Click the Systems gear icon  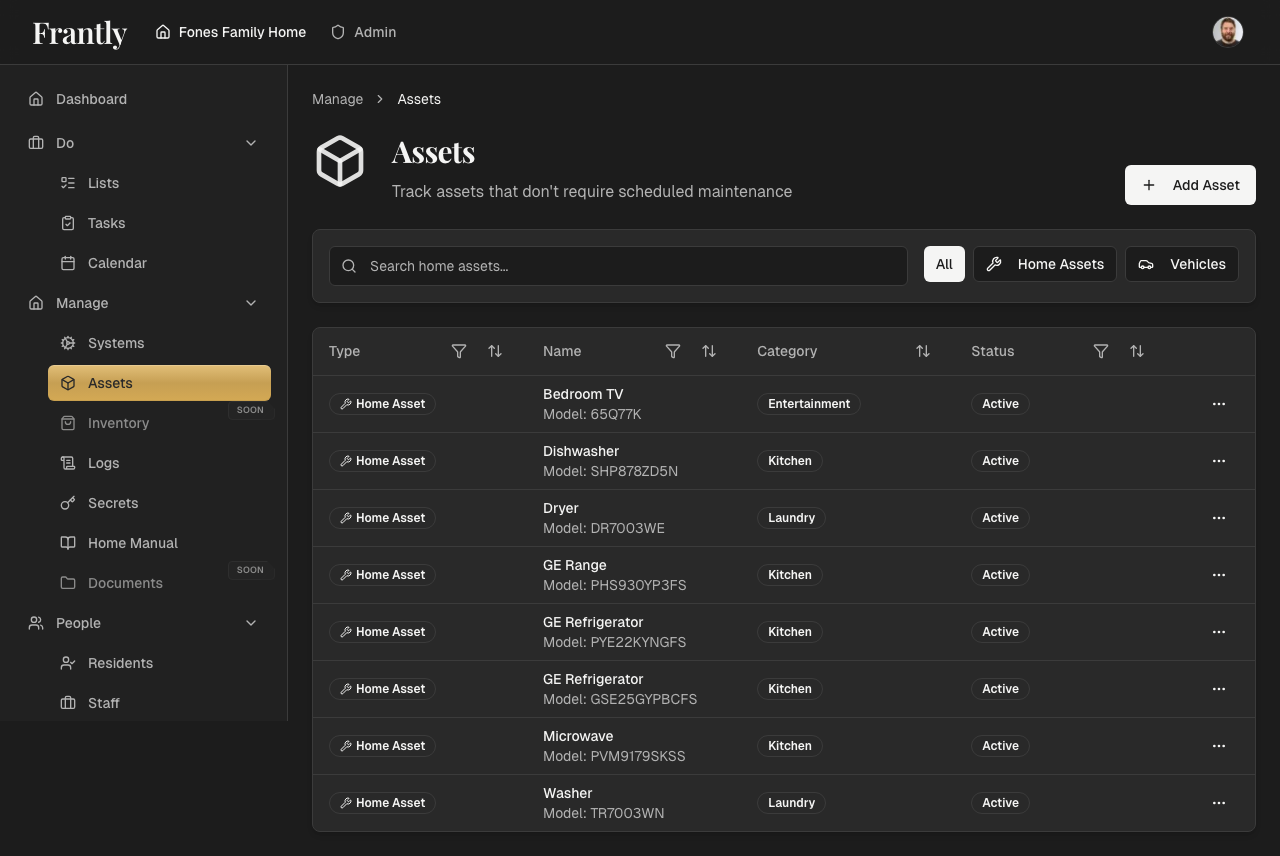tap(68, 343)
